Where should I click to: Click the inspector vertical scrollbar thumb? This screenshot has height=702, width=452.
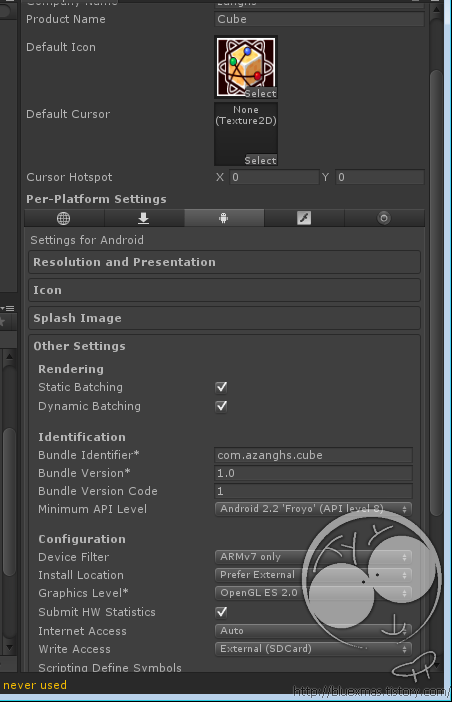pos(436,293)
